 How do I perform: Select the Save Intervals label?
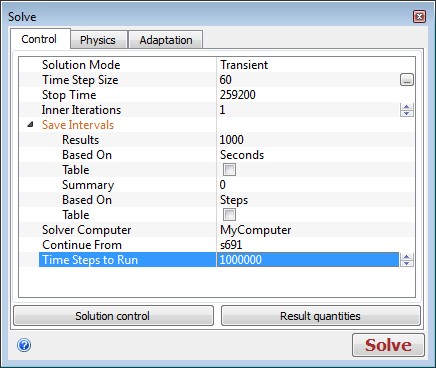point(78,125)
